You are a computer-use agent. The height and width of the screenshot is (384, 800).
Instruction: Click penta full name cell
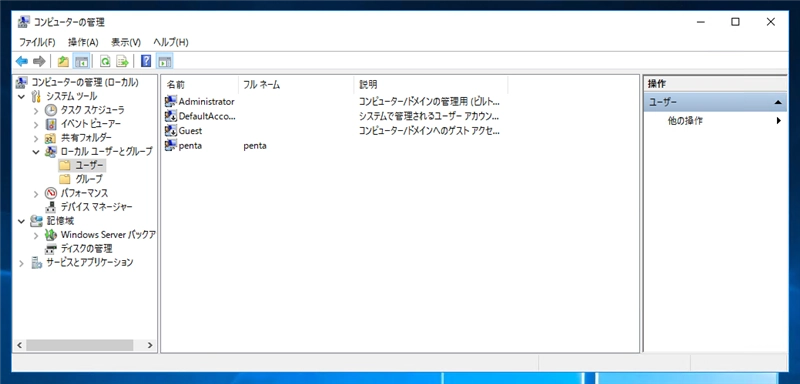[255, 146]
